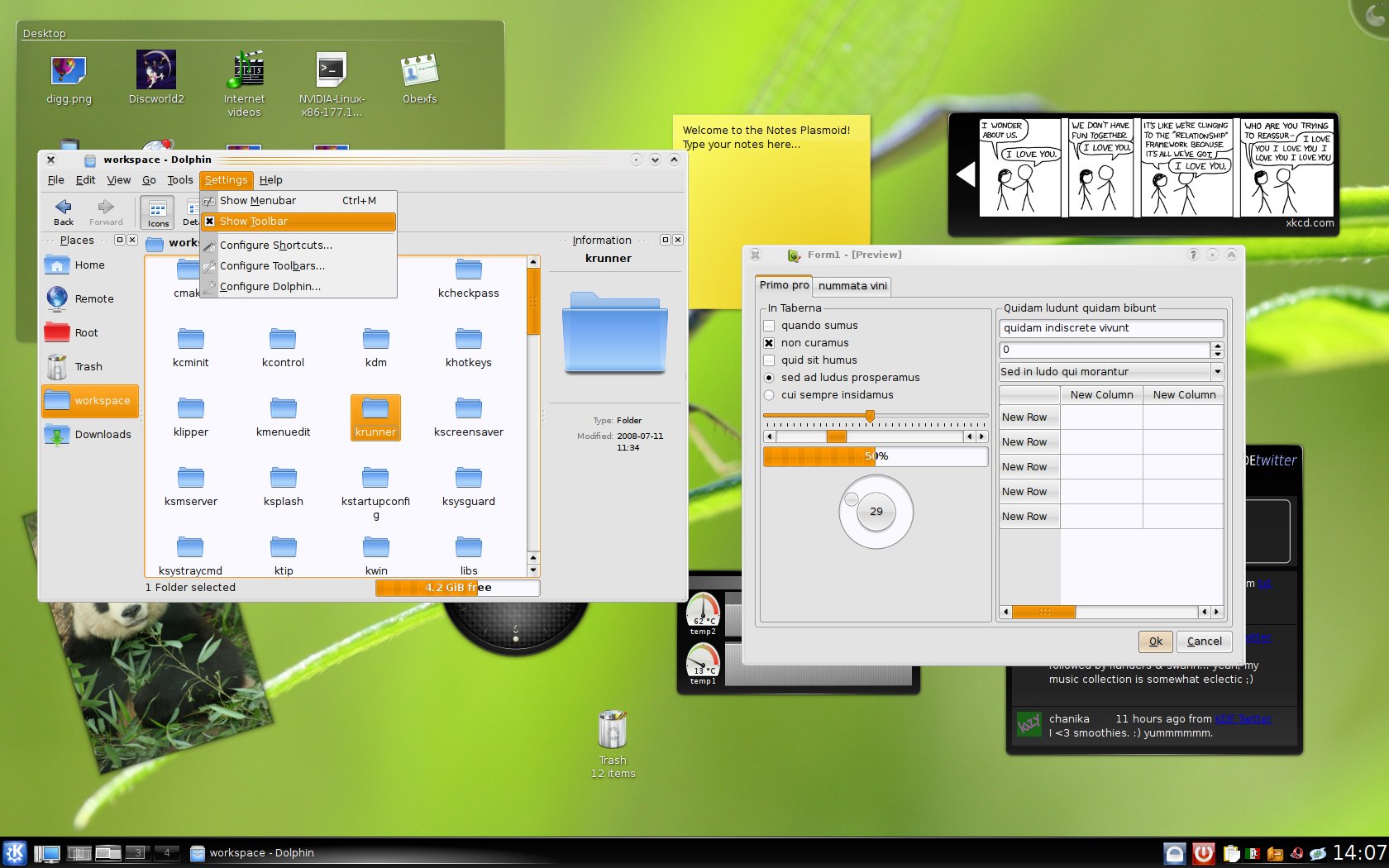Click the Ok button in Form1
The width and height of the screenshot is (1389, 868).
[1156, 641]
